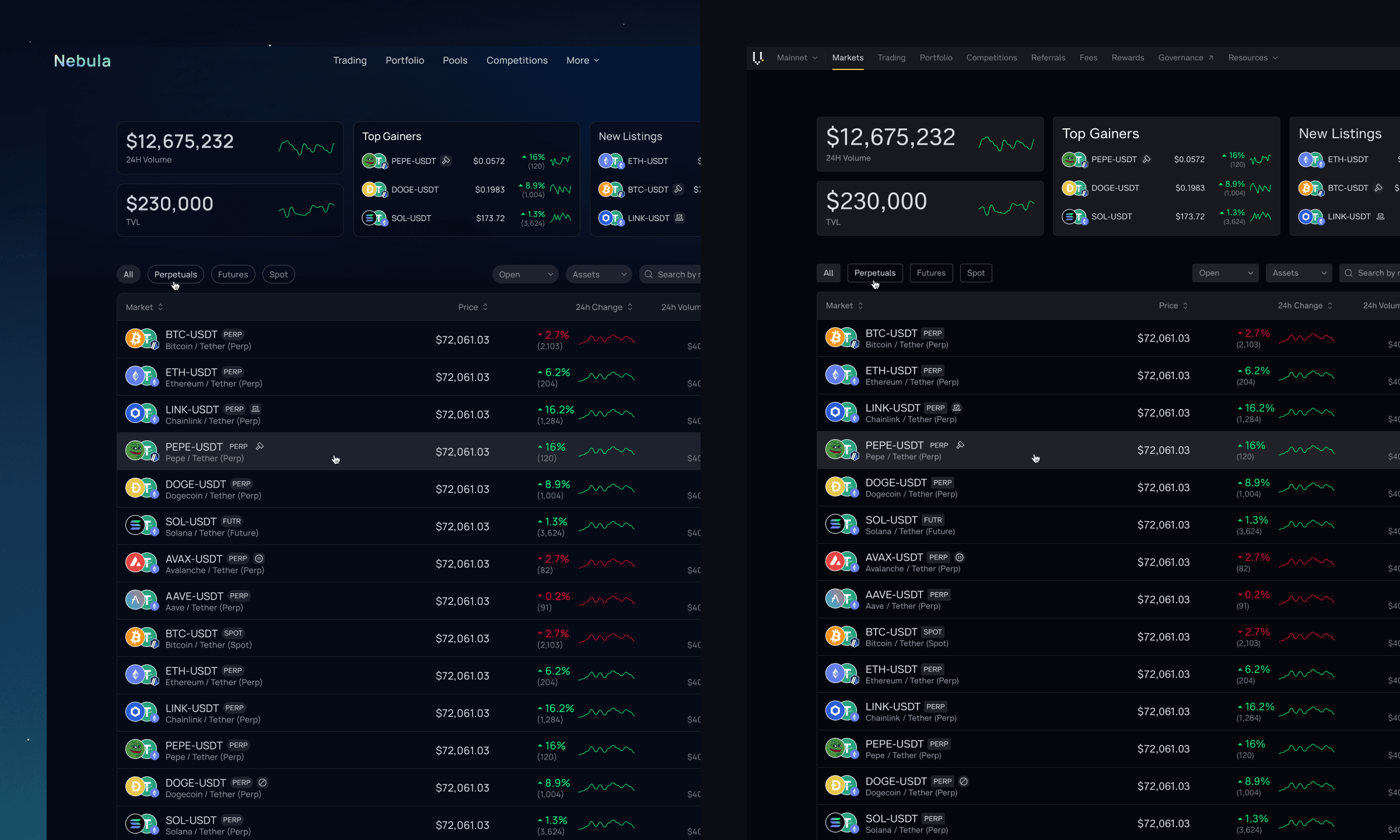Open the Pools nav item
This screenshot has height=840, width=1400.
pyautogui.click(x=455, y=61)
